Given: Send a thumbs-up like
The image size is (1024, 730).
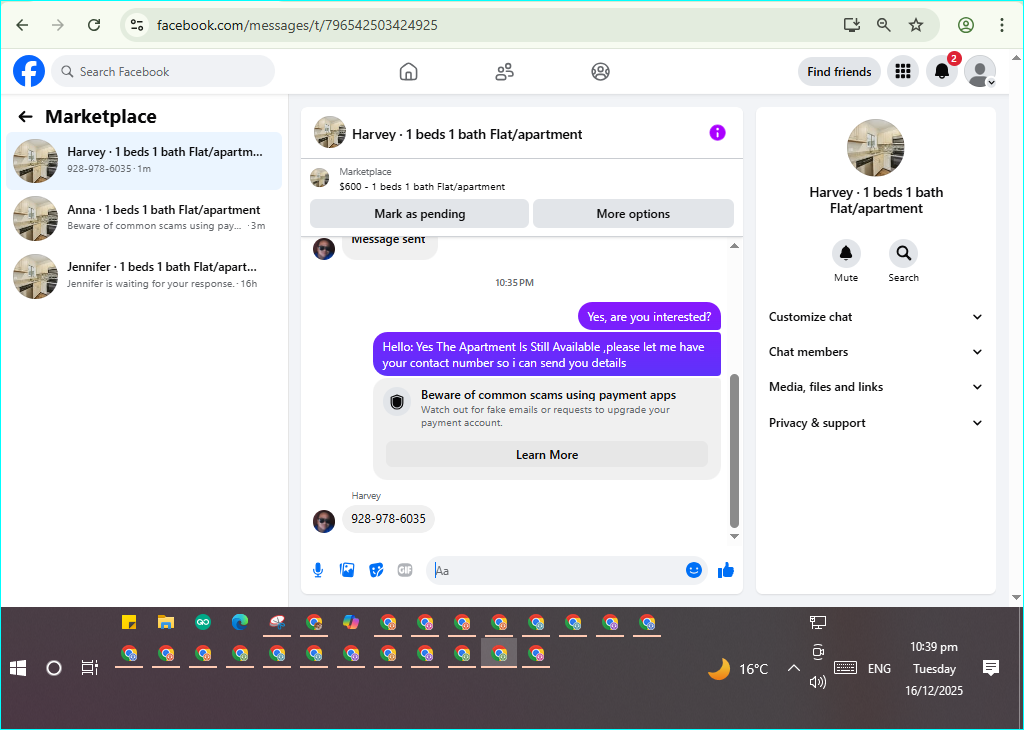Looking at the screenshot, I should (726, 570).
